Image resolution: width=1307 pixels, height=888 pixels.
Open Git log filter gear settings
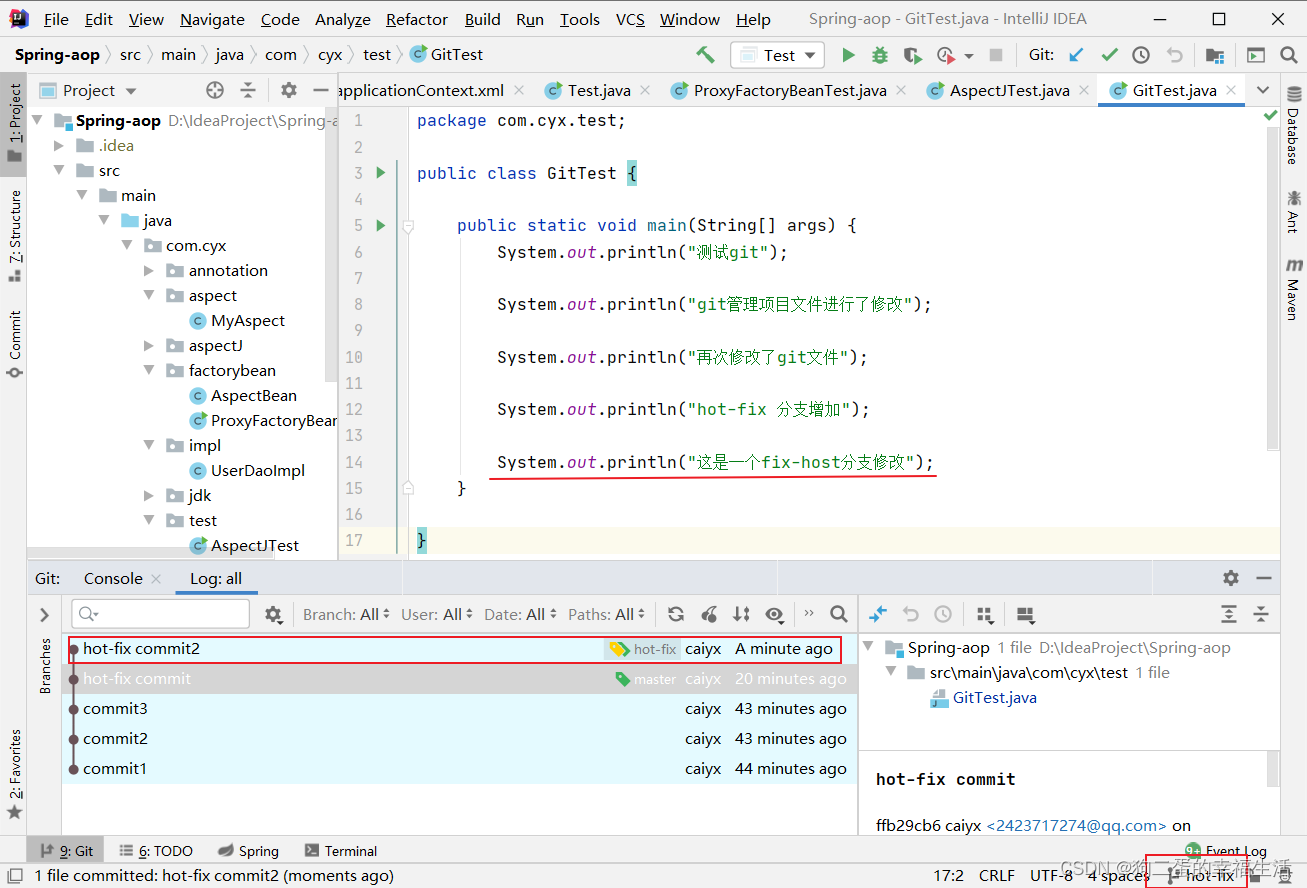tap(273, 614)
